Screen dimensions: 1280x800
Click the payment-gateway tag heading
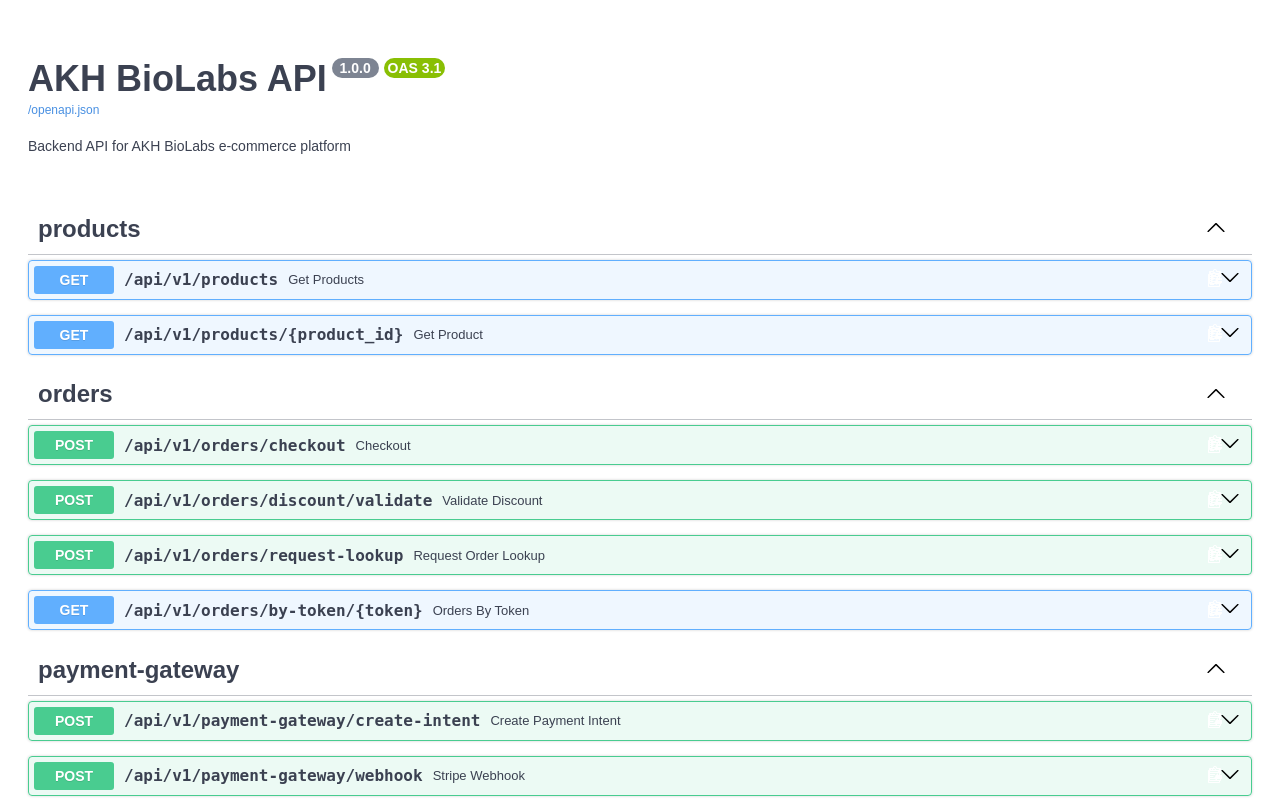(138, 670)
